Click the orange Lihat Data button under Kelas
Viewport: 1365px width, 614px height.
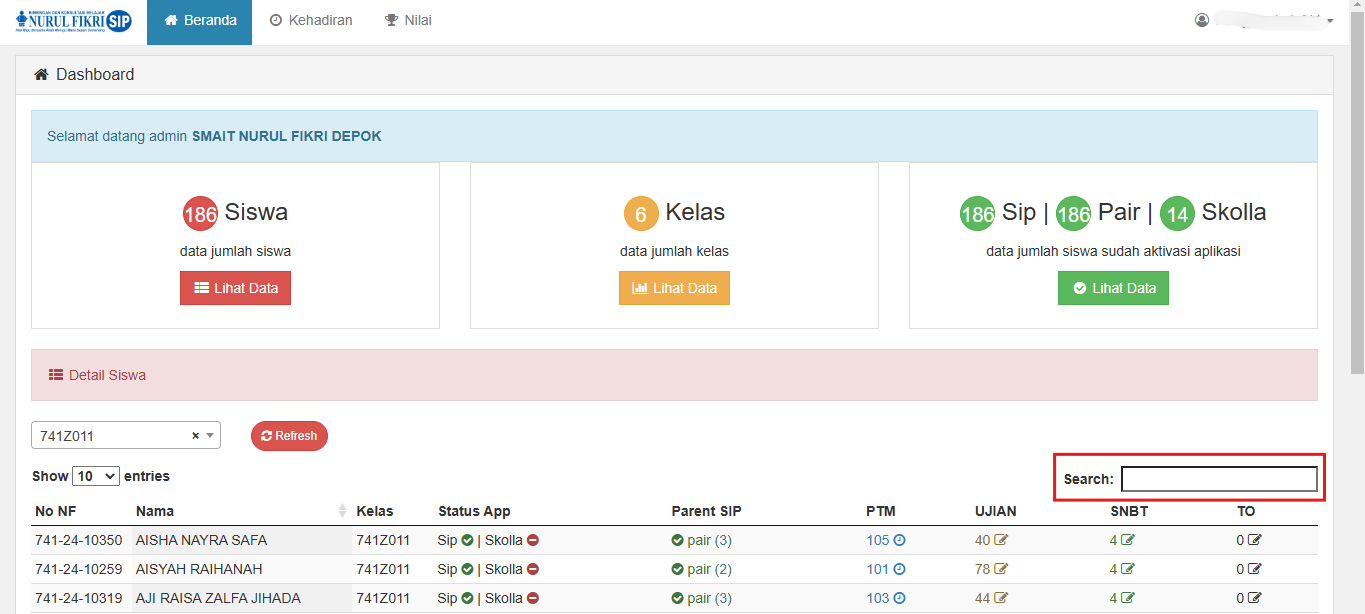click(674, 288)
